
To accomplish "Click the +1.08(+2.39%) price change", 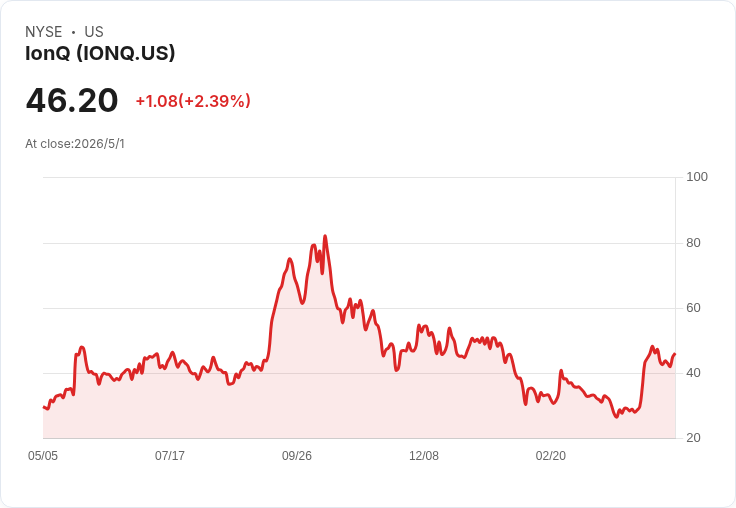I will (x=193, y=101).
